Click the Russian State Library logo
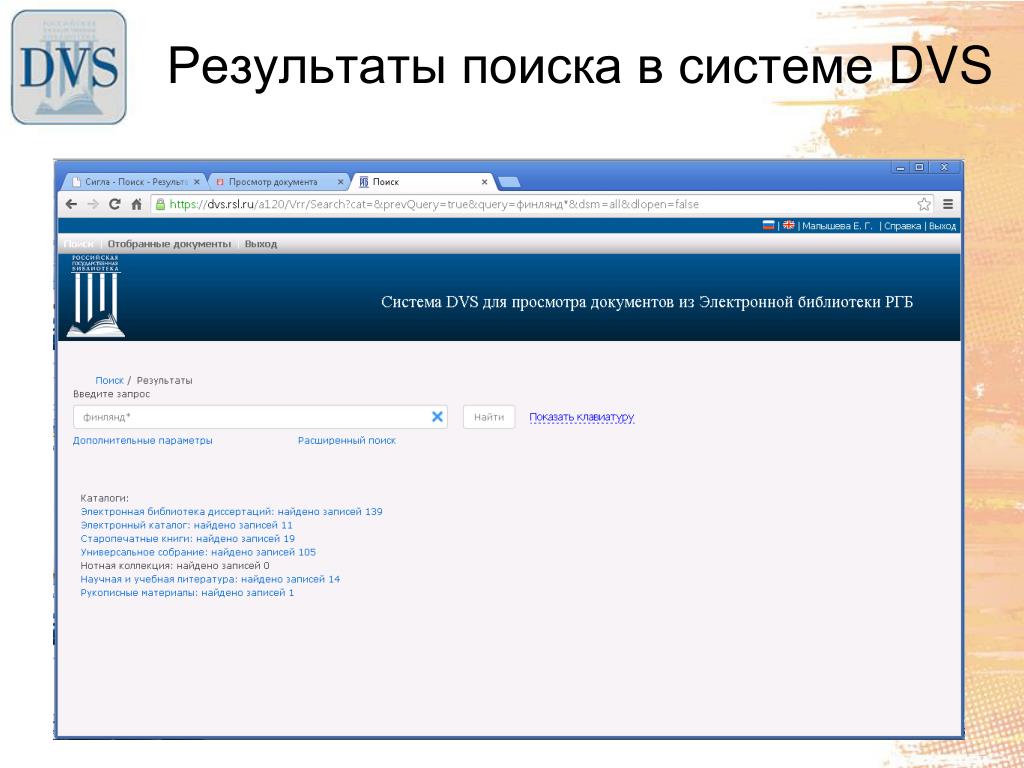The width and height of the screenshot is (1024, 768). click(95, 296)
